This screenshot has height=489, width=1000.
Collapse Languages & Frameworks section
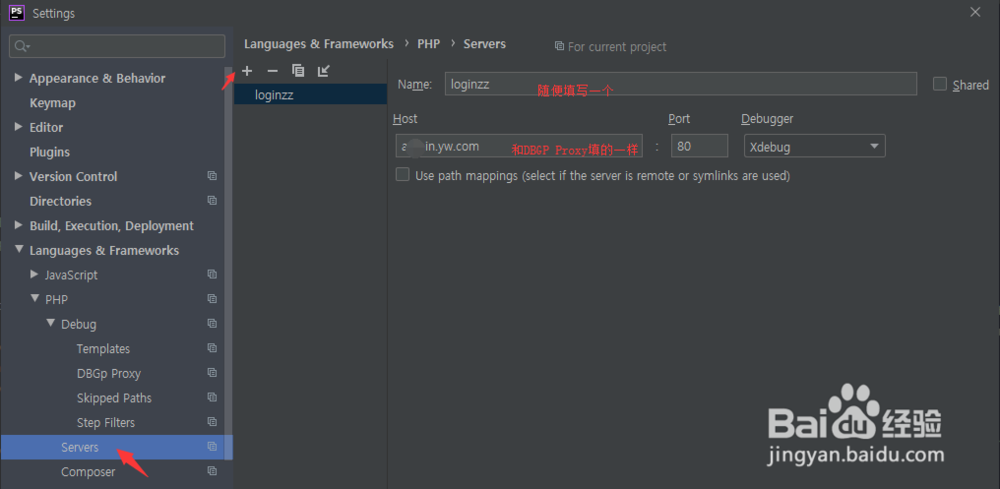[x=18, y=249]
